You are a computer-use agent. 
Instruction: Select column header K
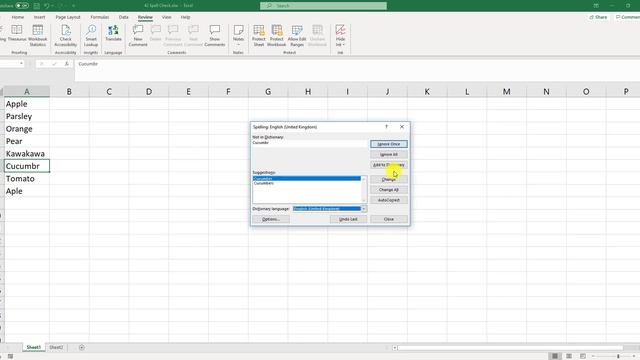(x=427, y=92)
